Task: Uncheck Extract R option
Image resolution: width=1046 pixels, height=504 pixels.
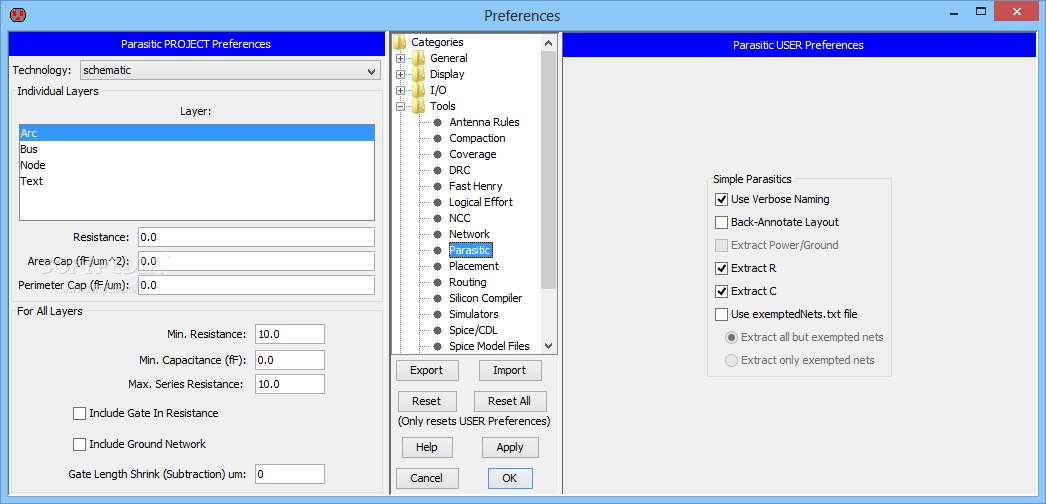Action: [x=721, y=268]
